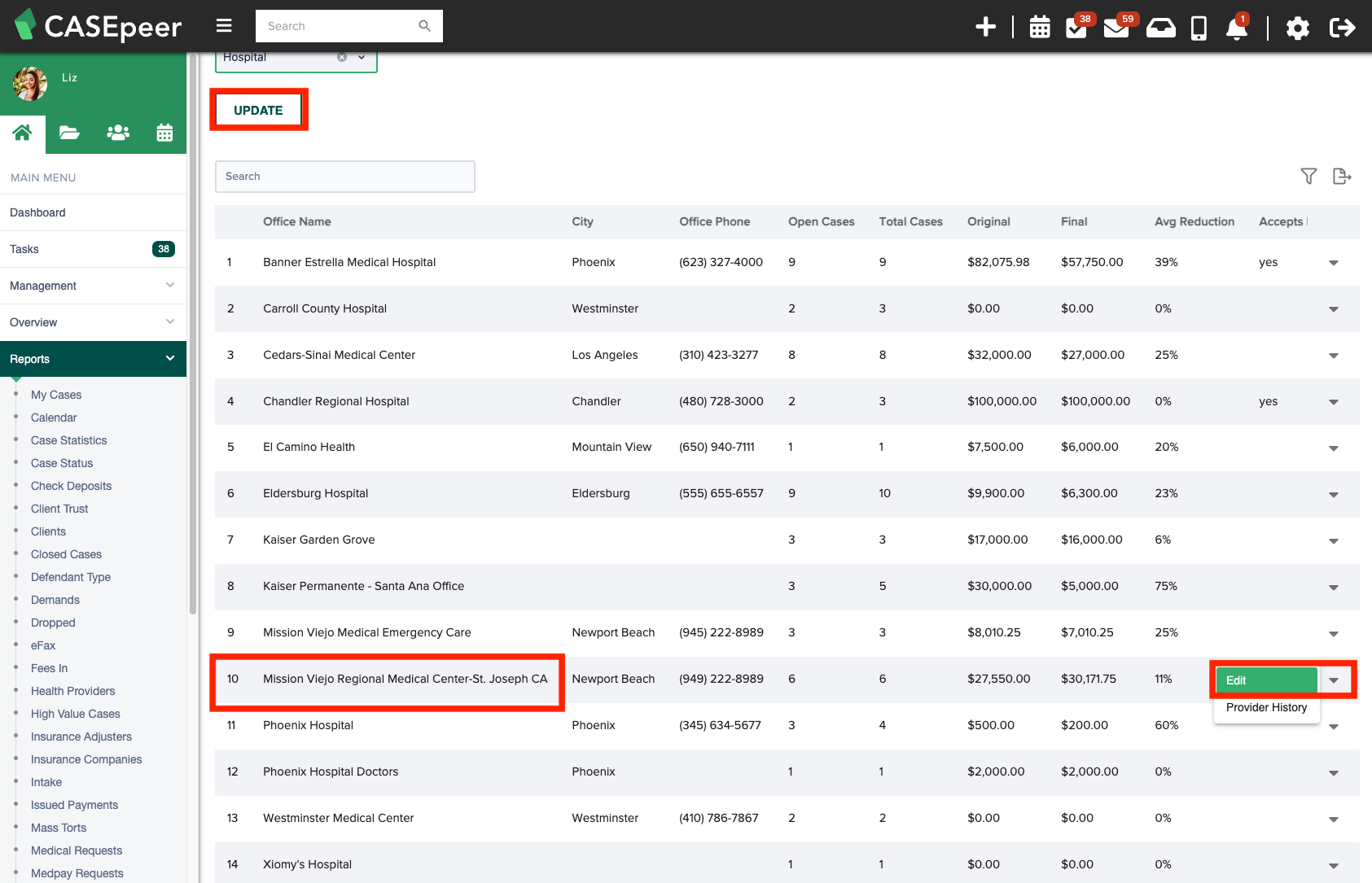1372x883 pixels.
Task: Toggle dropdown arrow next to Edit button
Action: click(1334, 680)
